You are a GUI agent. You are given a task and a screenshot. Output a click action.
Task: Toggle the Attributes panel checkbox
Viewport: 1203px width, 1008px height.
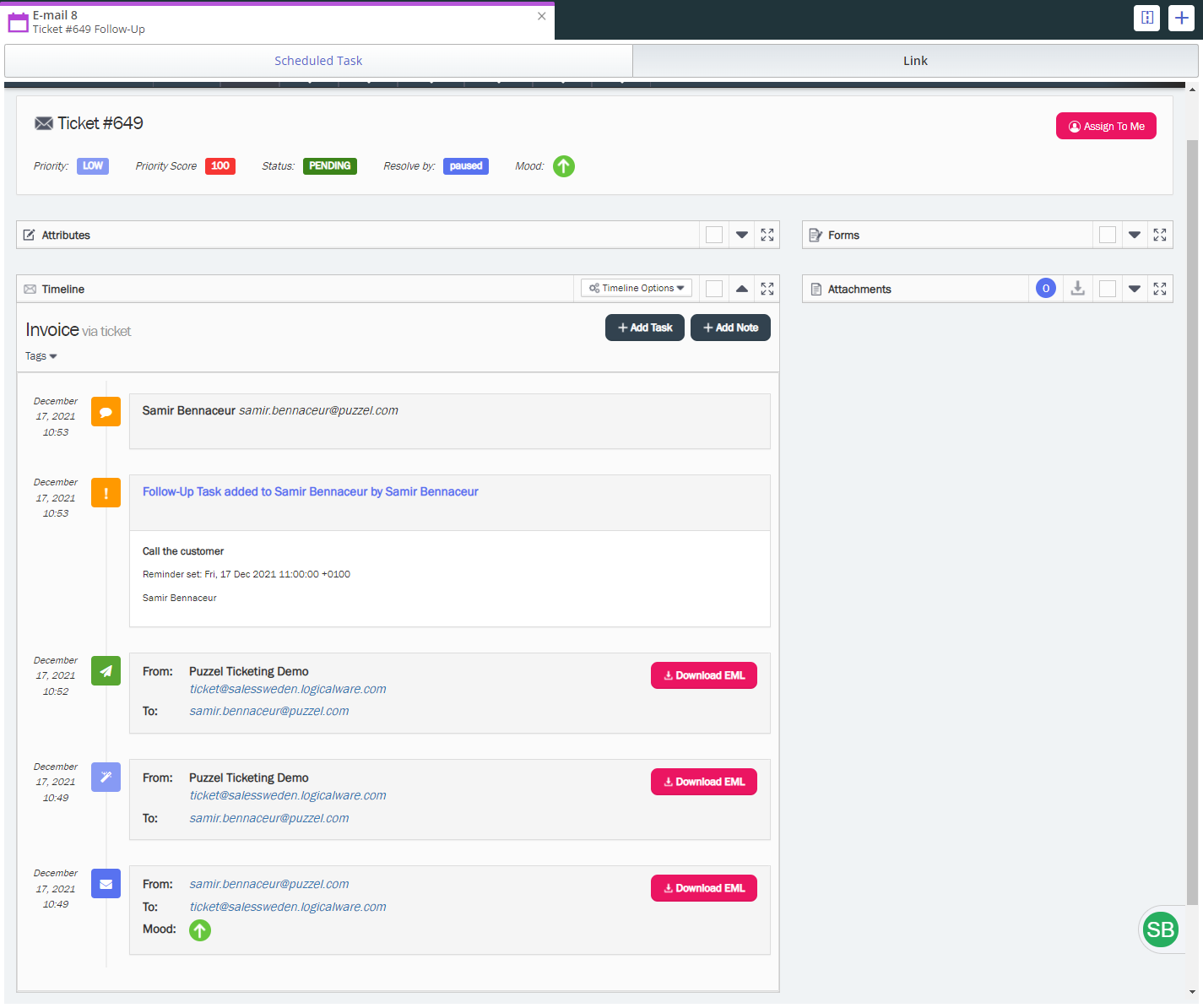pyautogui.click(x=714, y=235)
